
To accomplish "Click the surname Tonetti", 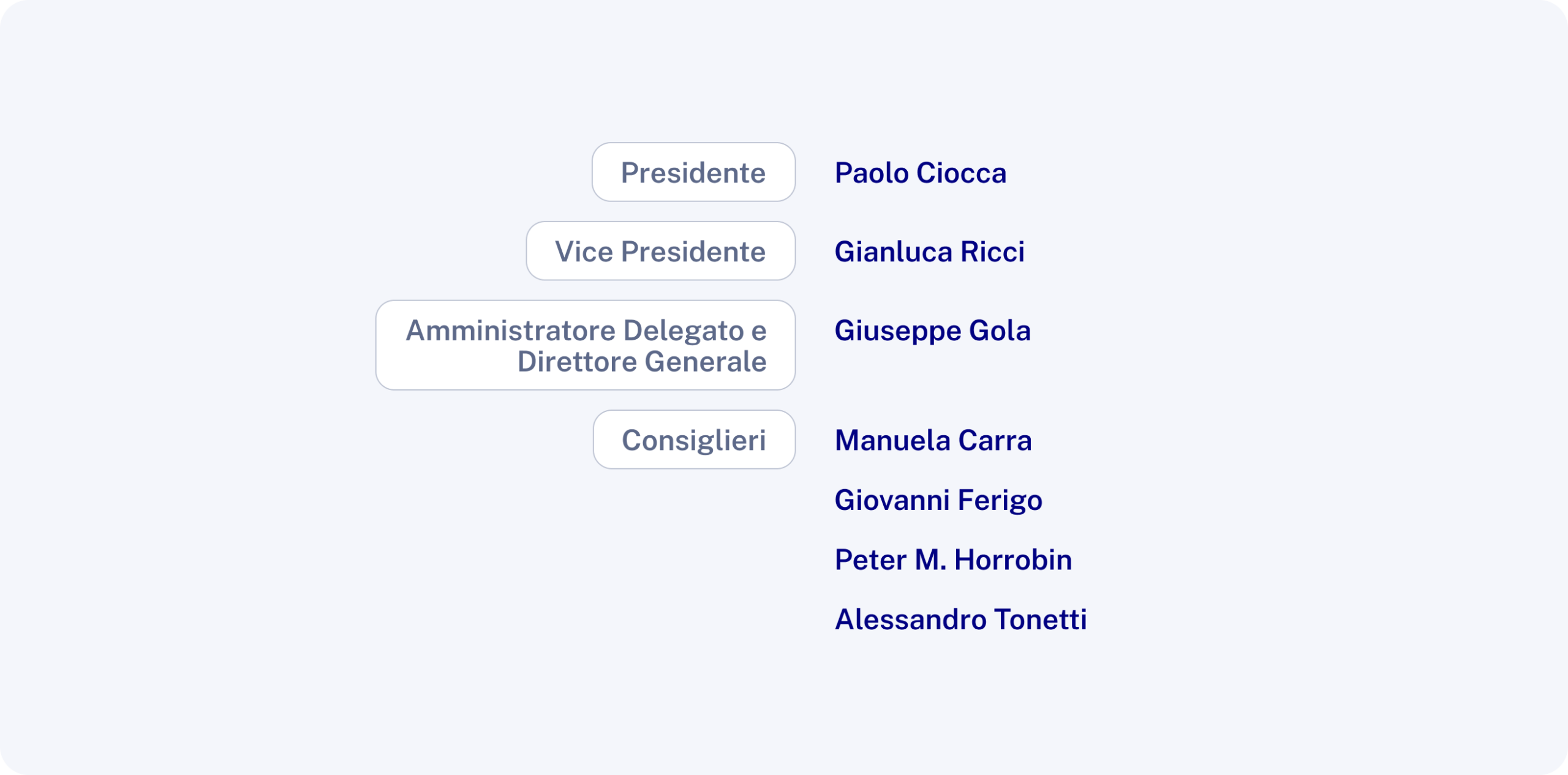I will [1040, 619].
